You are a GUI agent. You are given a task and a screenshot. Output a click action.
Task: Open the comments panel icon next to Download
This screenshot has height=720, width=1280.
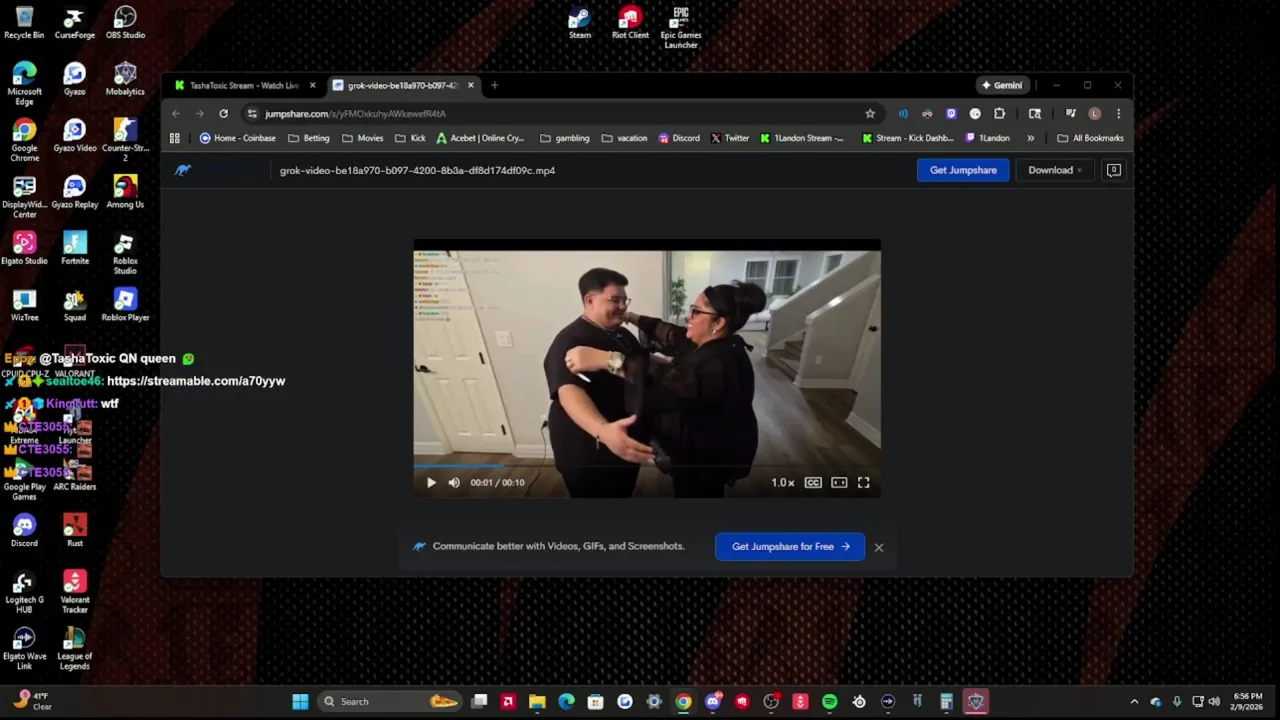pyautogui.click(x=1113, y=170)
